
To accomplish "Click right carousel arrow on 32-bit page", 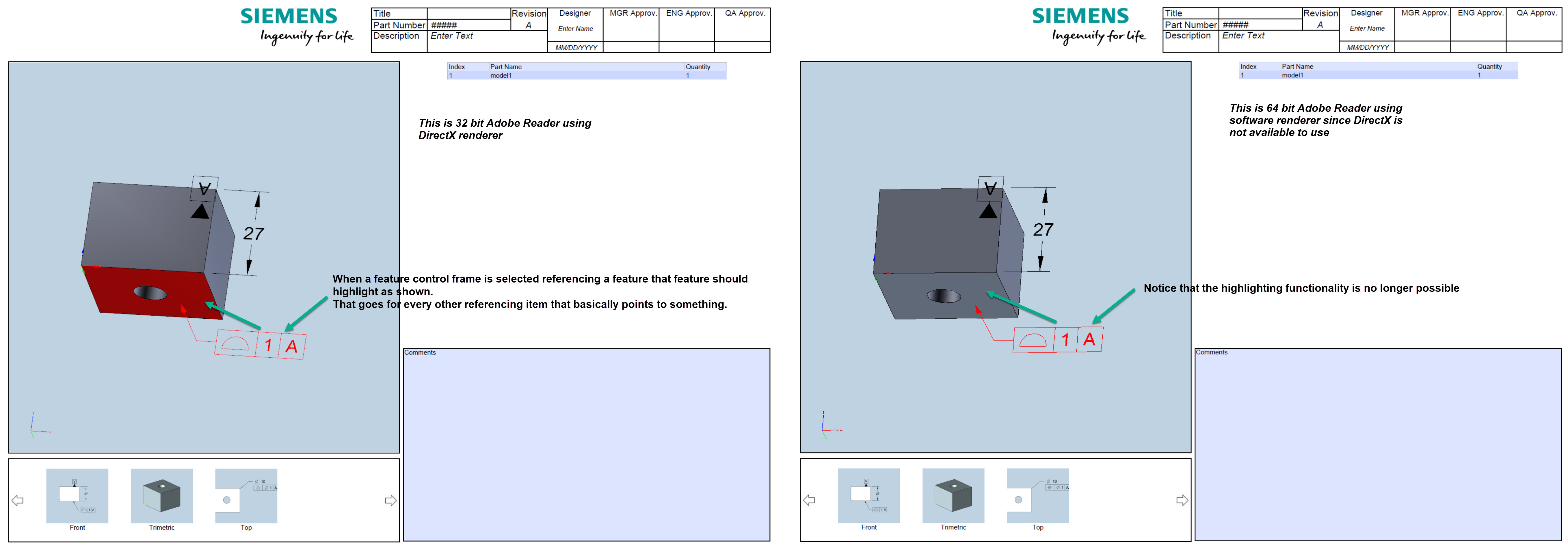I will click(391, 501).
